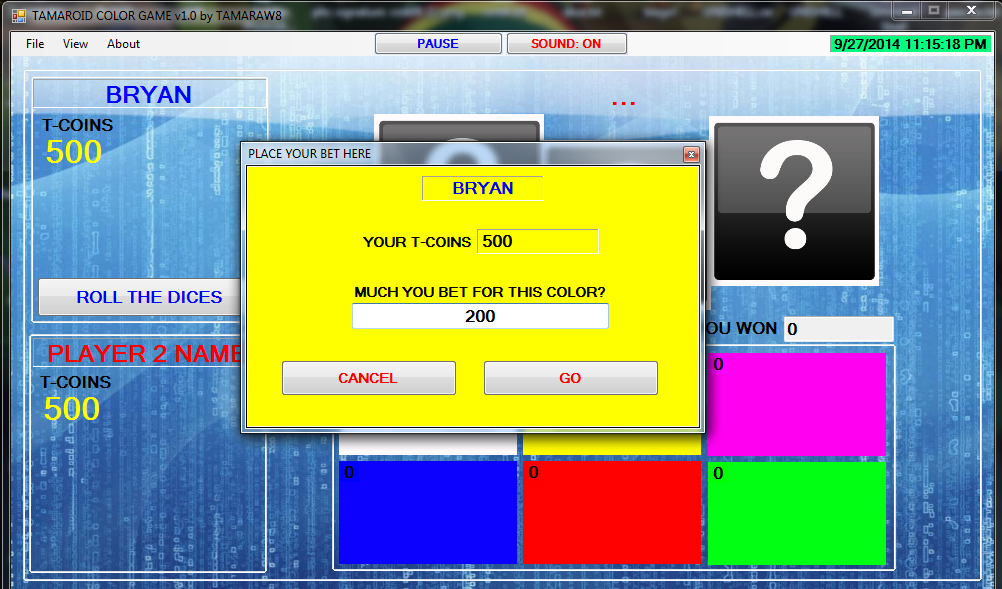Click the YOUR T-COINS field showing 500
Viewport: 1002px width, 589px height.
coord(537,241)
